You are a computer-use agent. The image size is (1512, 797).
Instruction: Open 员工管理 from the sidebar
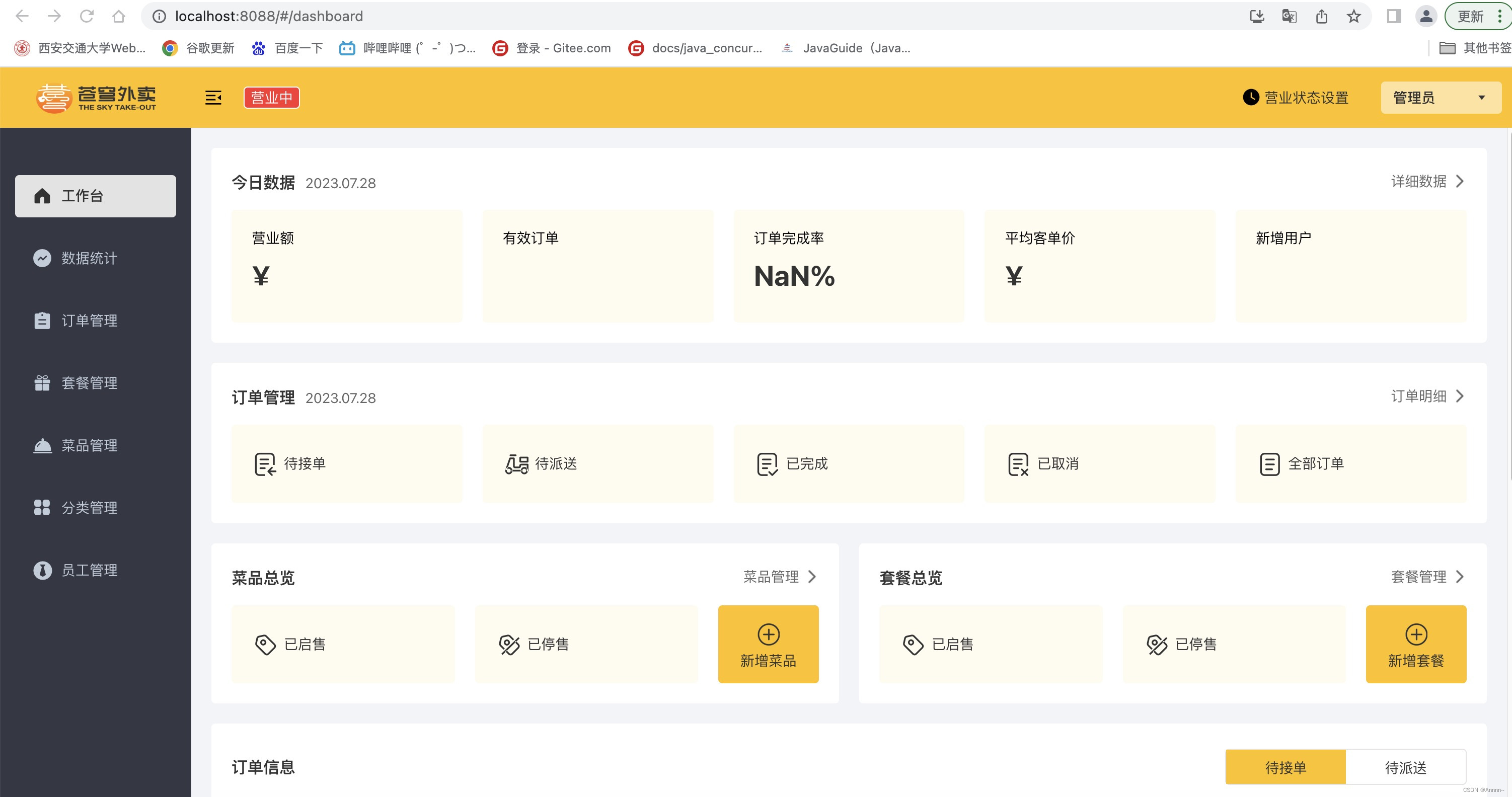click(x=96, y=570)
